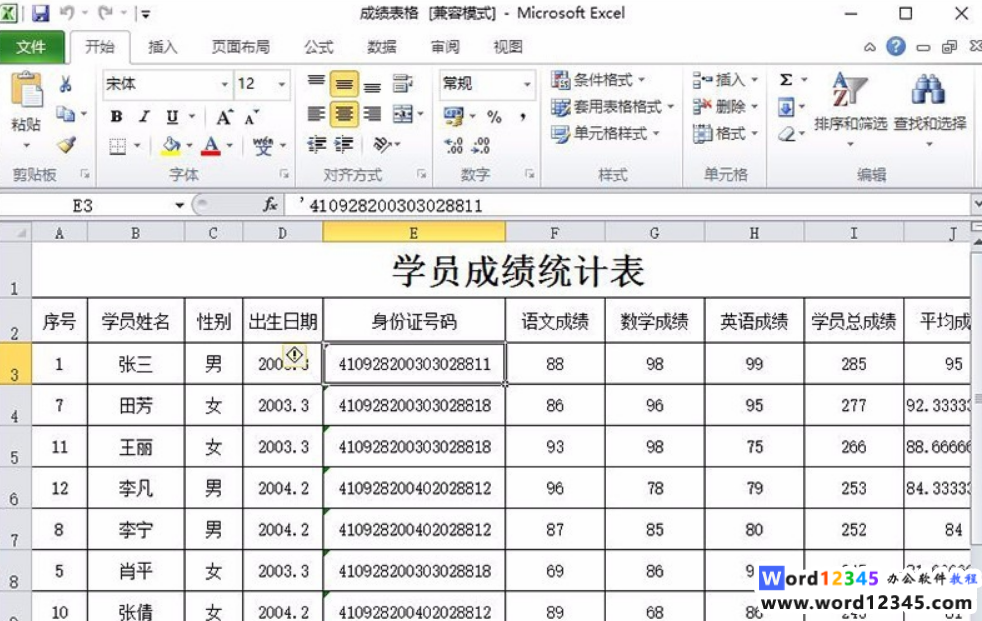Open the 文件 menu
Screen dimensions: 982x621
coord(31,47)
